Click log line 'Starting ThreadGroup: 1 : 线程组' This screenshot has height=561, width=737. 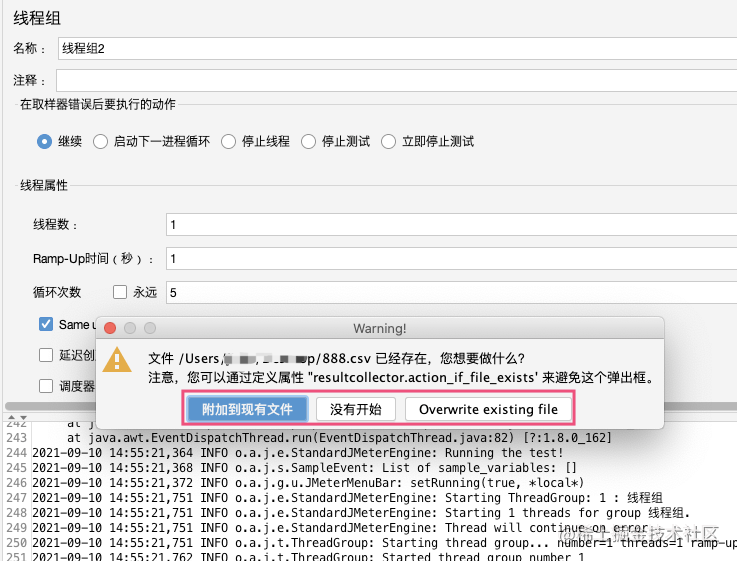pos(347,498)
